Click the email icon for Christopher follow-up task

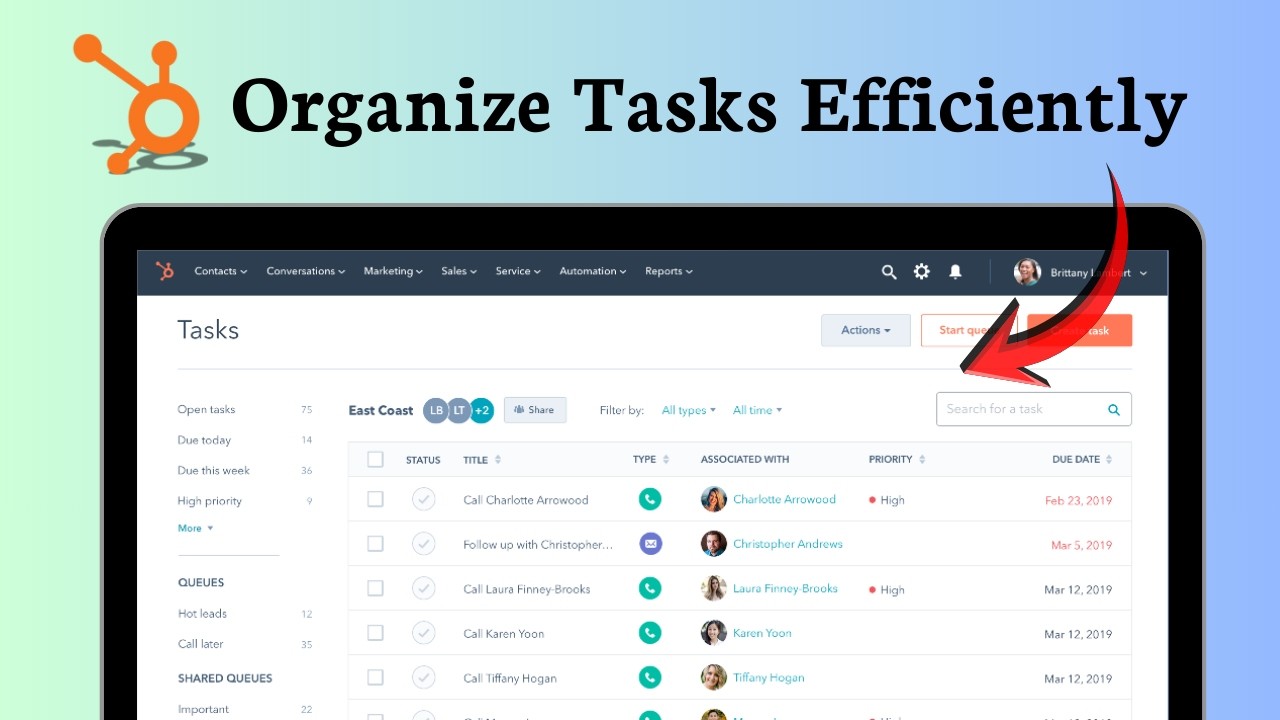pos(651,544)
